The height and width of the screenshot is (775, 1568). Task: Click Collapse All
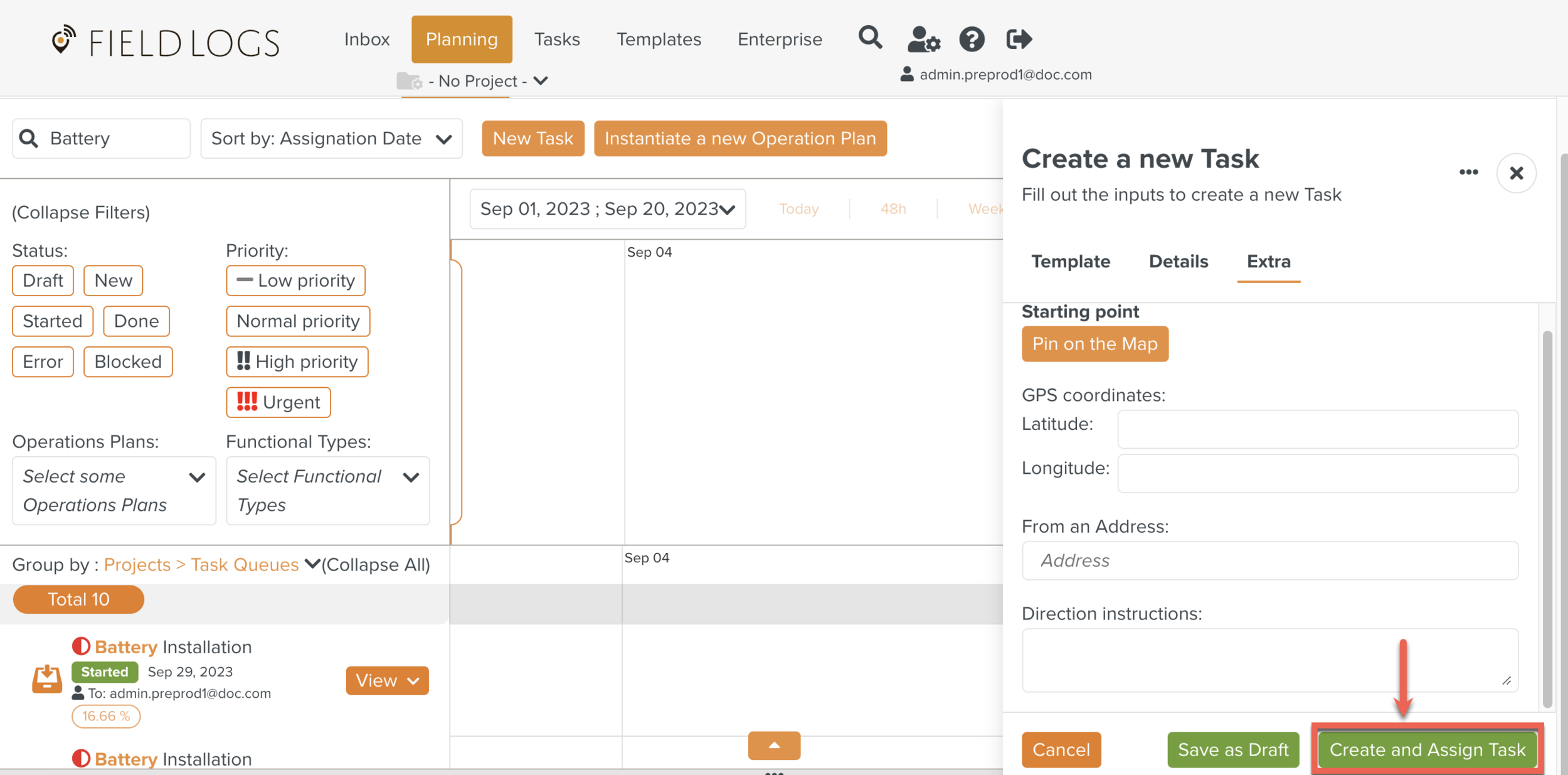click(x=376, y=564)
